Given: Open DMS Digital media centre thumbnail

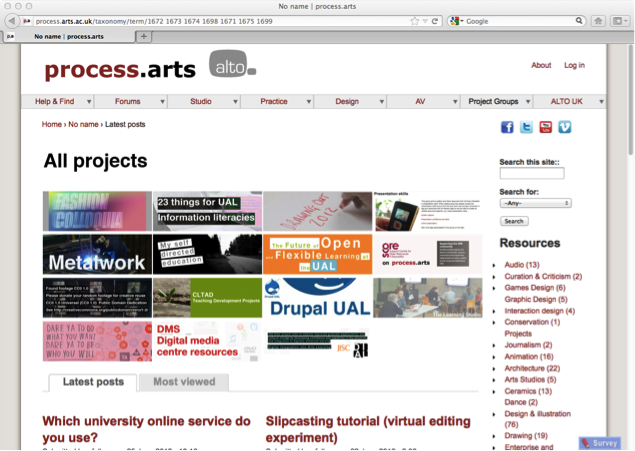Looking at the screenshot, I should (x=207, y=341).
